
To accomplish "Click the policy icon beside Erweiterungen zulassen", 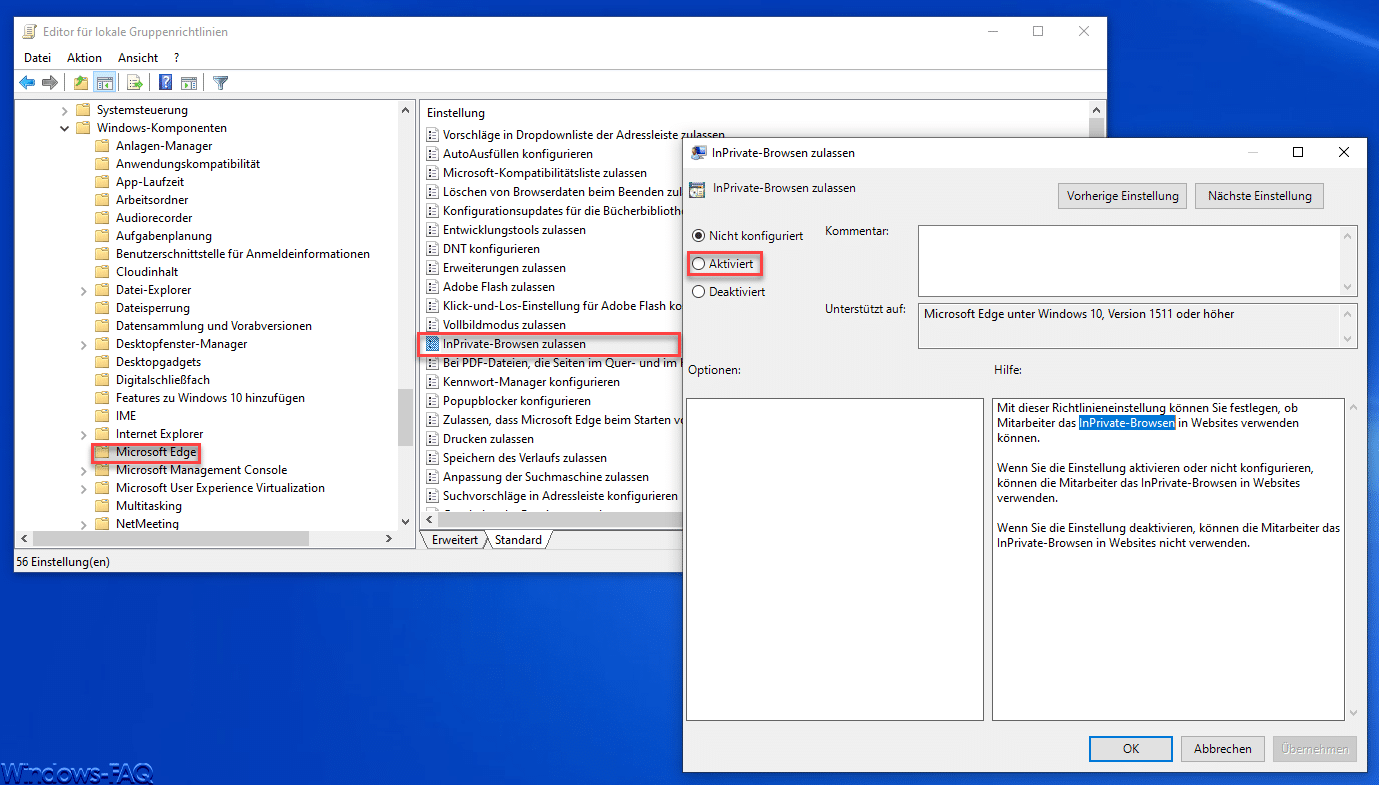I will pyautogui.click(x=433, y=268).
